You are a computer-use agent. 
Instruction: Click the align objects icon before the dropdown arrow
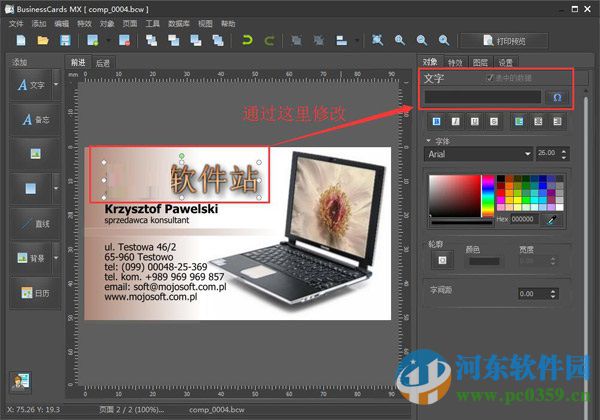341,40
